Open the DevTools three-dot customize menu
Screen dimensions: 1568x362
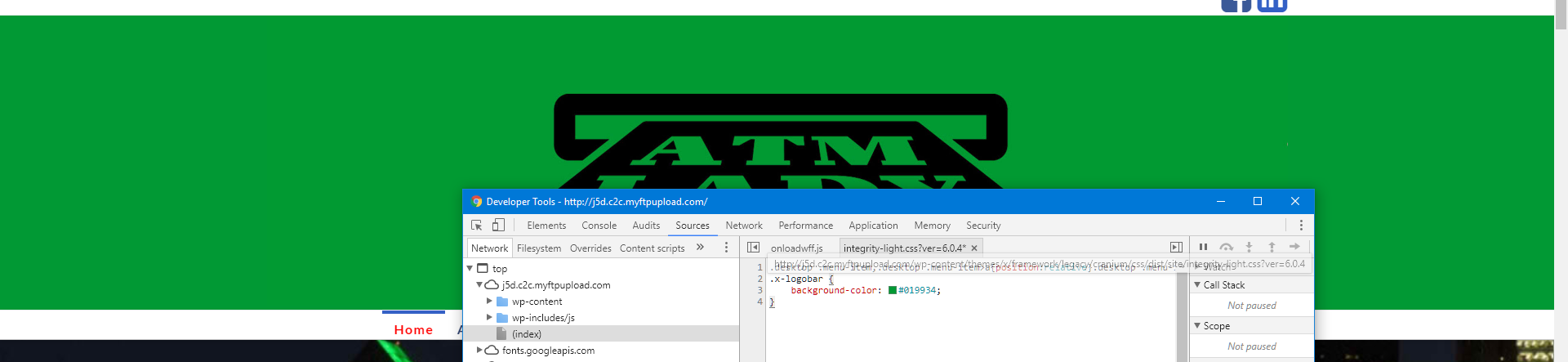[1301, 226]
